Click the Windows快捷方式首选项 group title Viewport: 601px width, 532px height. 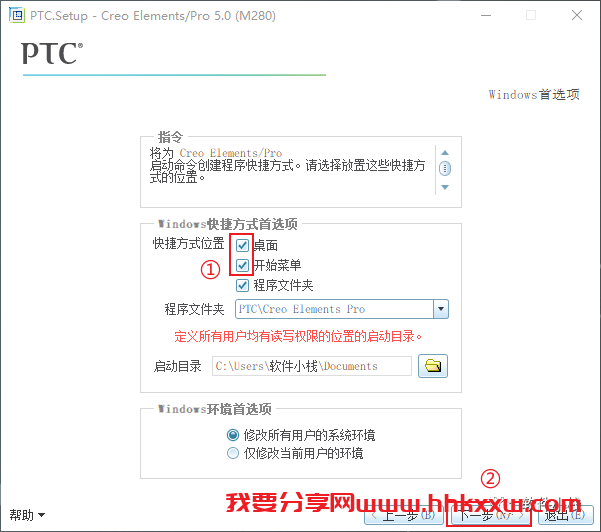tap(227, 224)
